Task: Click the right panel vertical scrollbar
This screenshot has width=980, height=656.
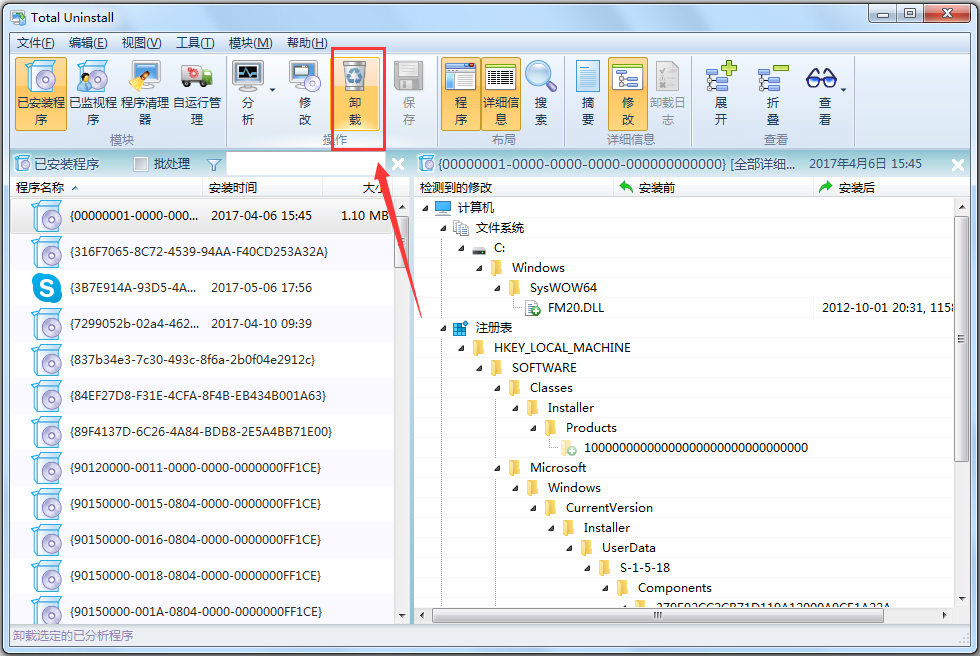Action: 961,400
